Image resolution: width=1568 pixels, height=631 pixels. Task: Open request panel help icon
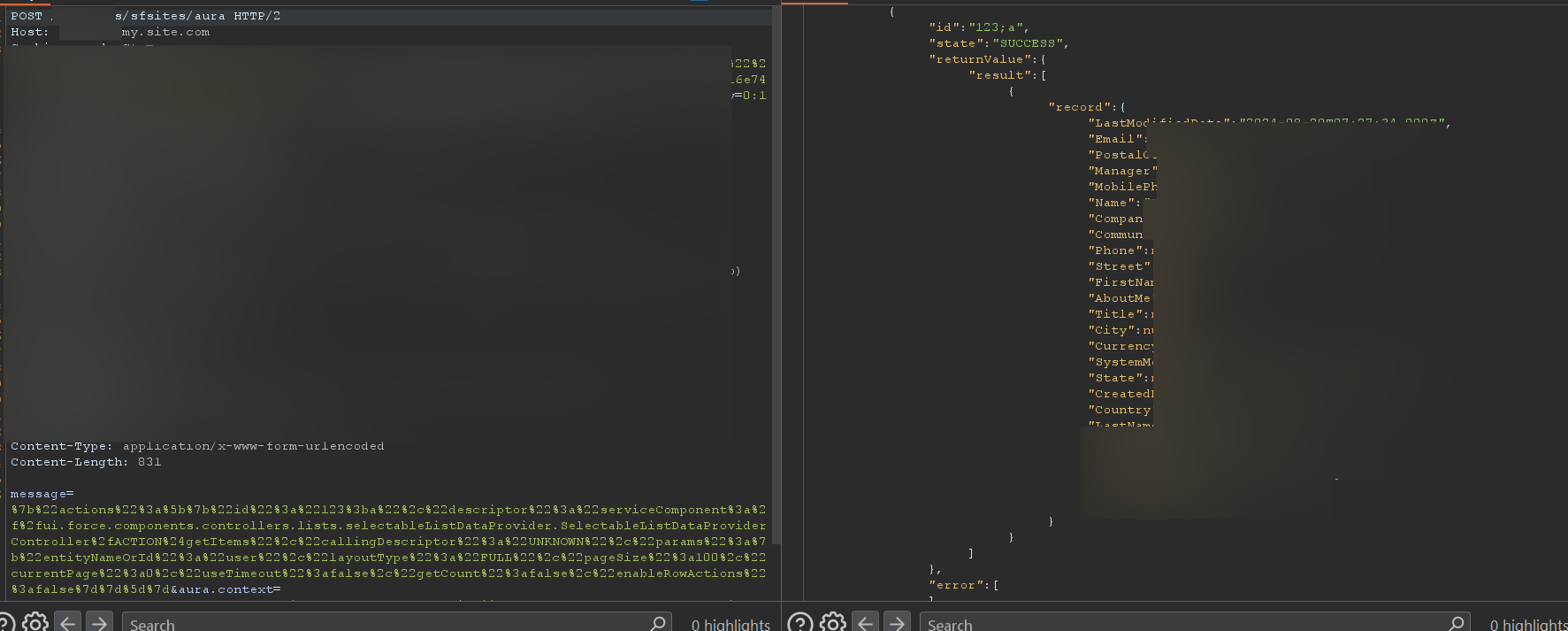click(x=4, y=623)
